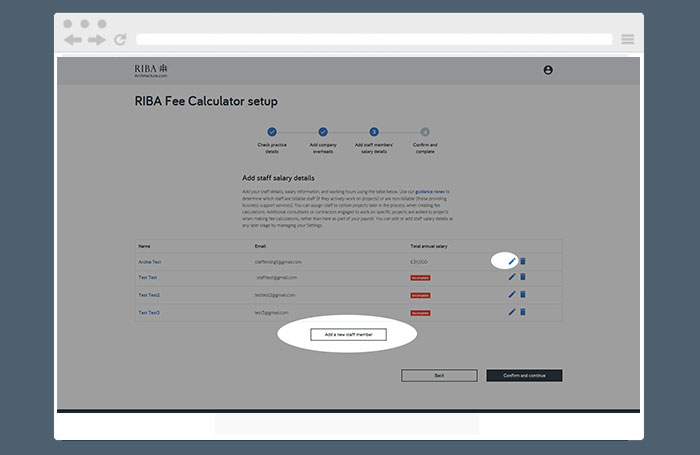Open the Test Test2 name link

149,295
